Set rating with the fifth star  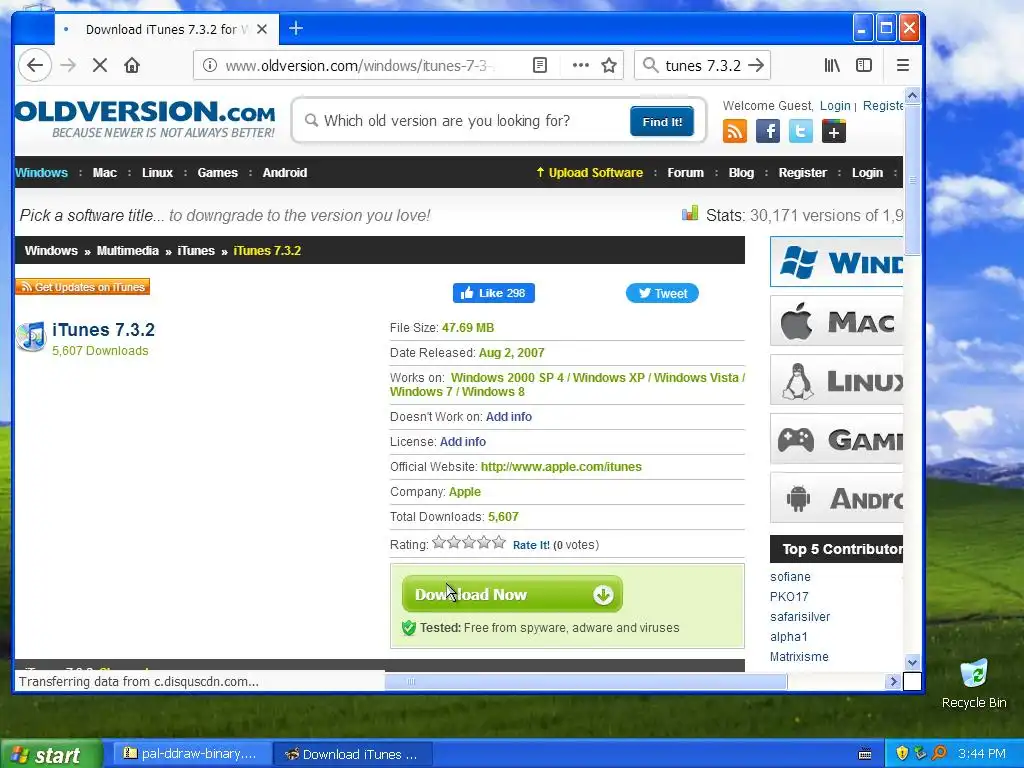click(499, 542)
